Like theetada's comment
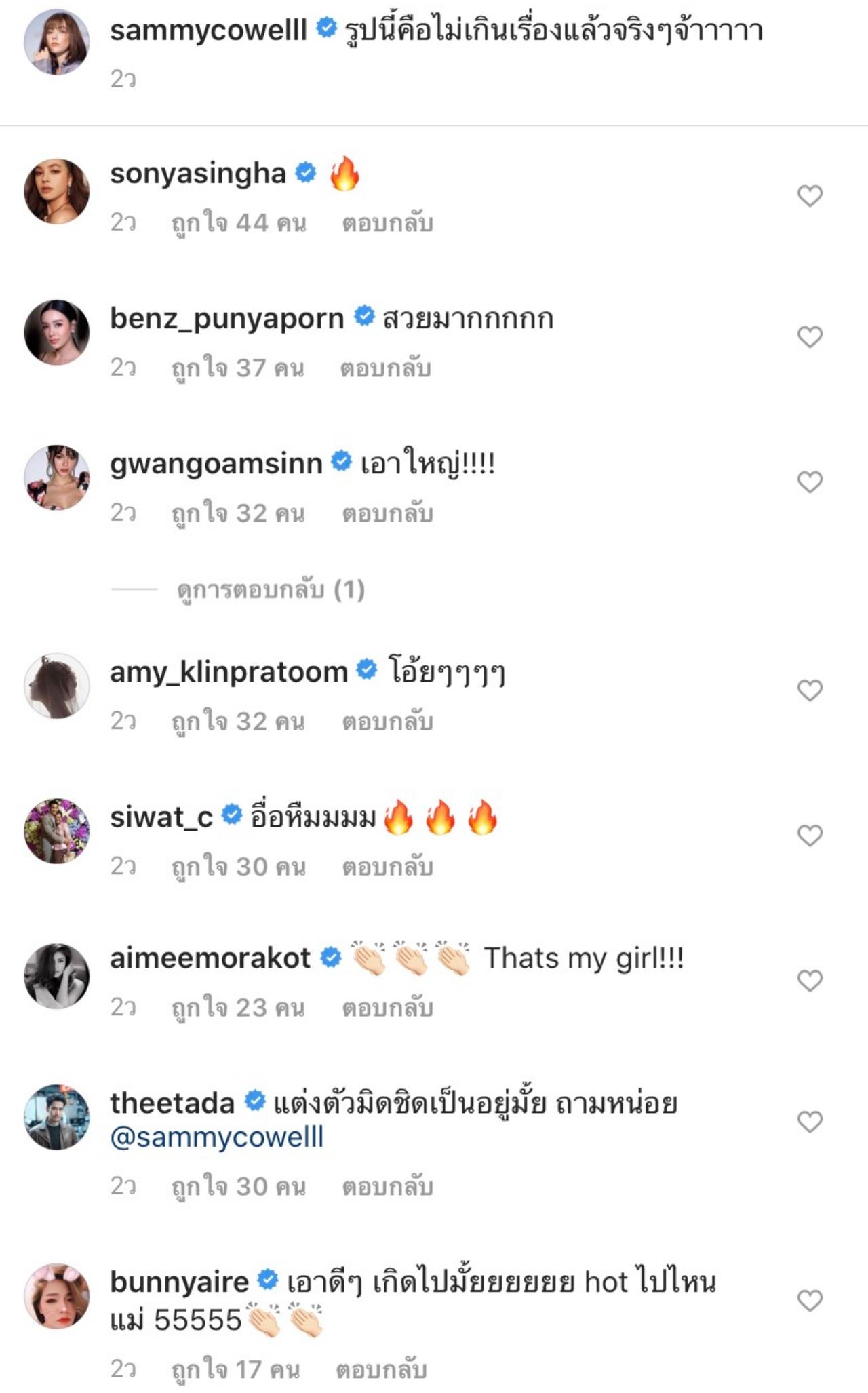The height and width of the screenshot is (1393, 868). 810,1122
